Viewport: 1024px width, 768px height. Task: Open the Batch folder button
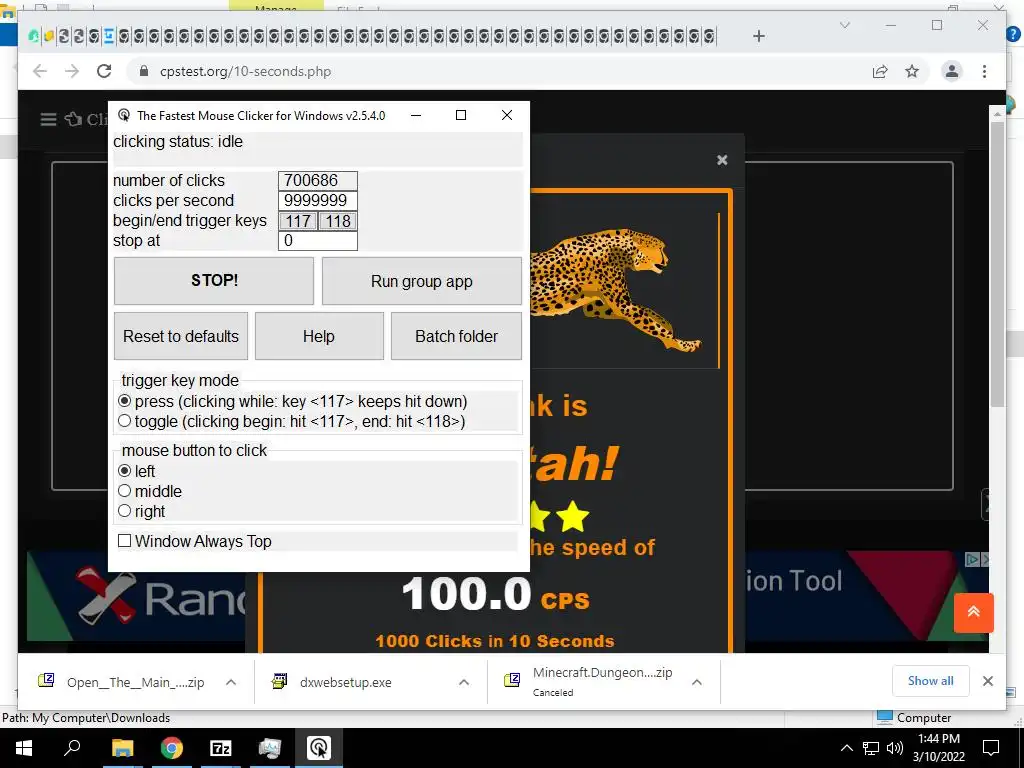point(456,336)
